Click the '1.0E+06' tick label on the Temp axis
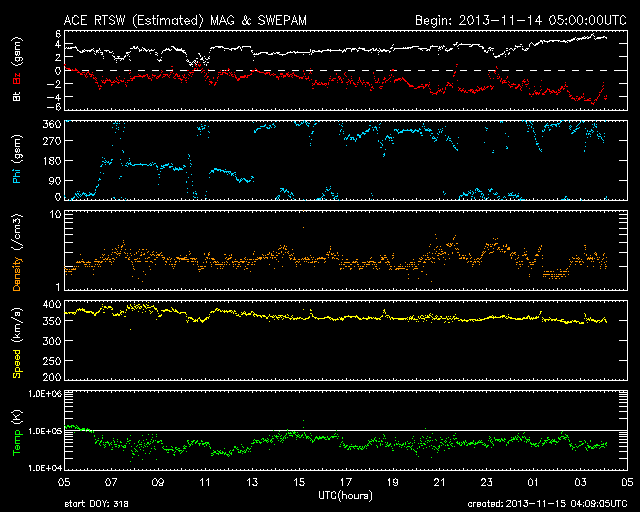Image resolution: width=640 pixels, height=512 pixels. click(45, 394)
